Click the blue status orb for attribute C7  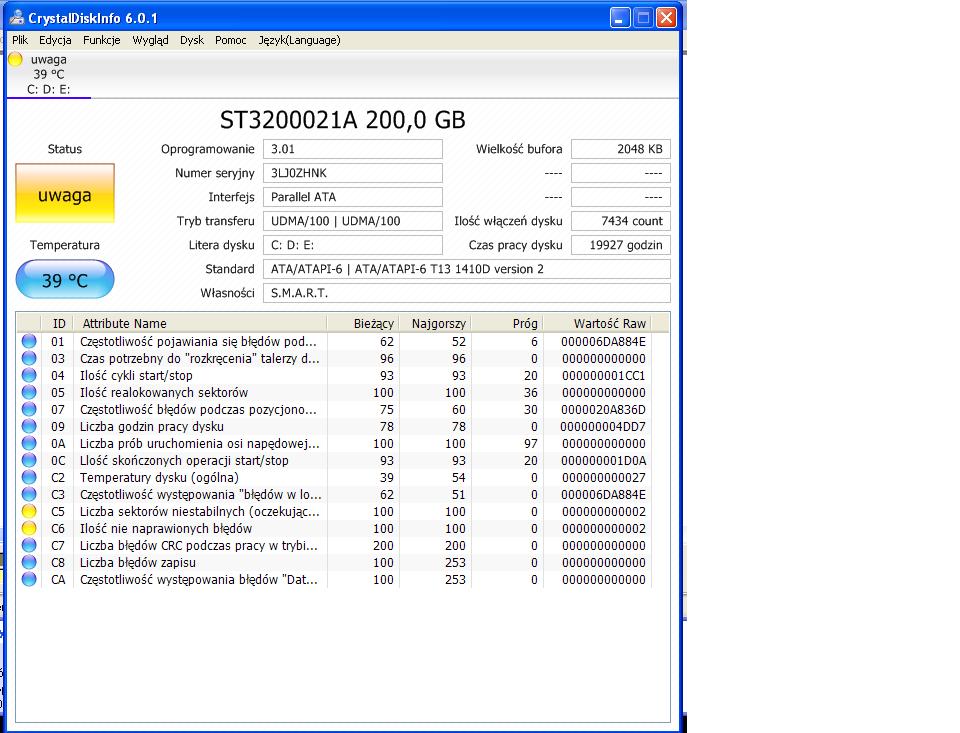(29, 545)
